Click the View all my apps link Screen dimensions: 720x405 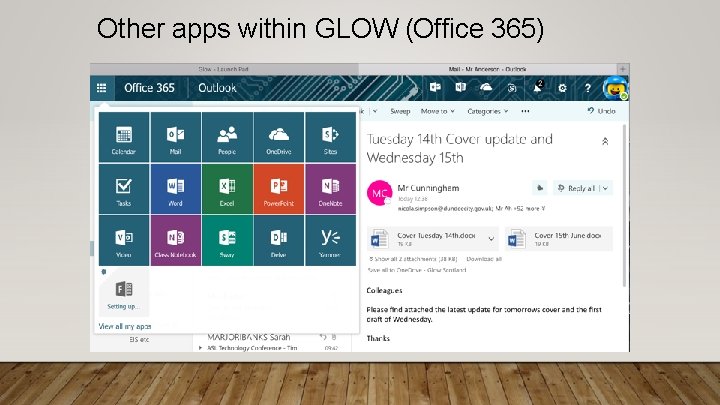pyautogui.click(x=125, y=326)
